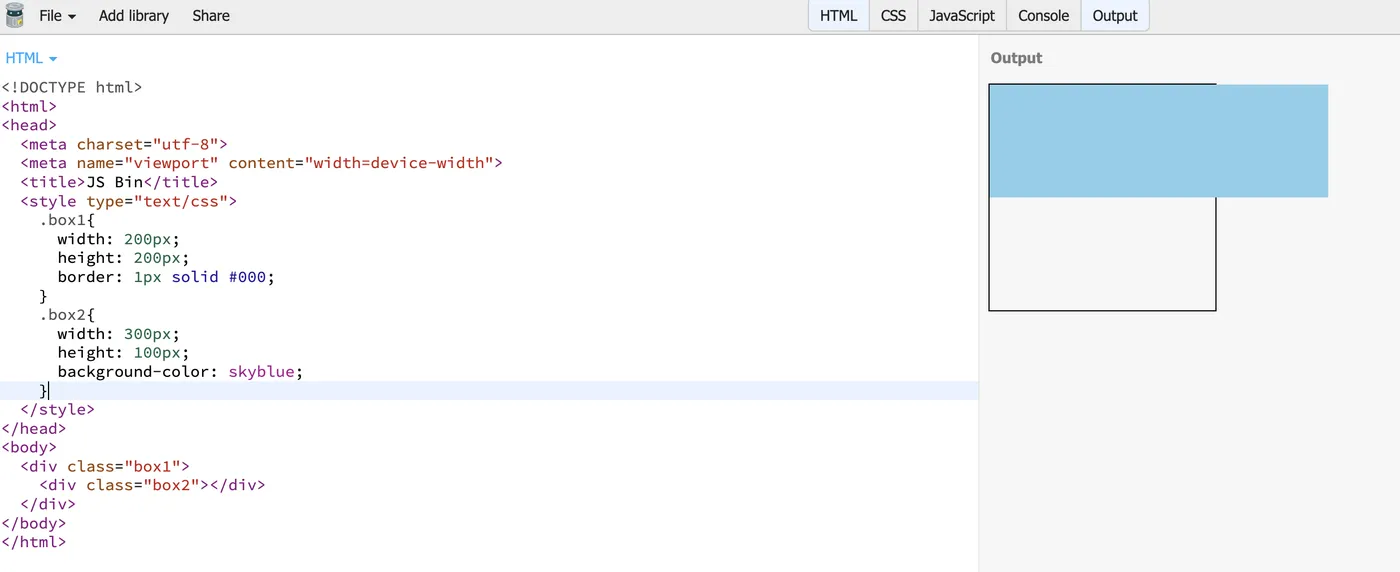This screenshot has height=572, width=1400.
Task: Click the Output panel heading
Action: tap(1016, 58)
